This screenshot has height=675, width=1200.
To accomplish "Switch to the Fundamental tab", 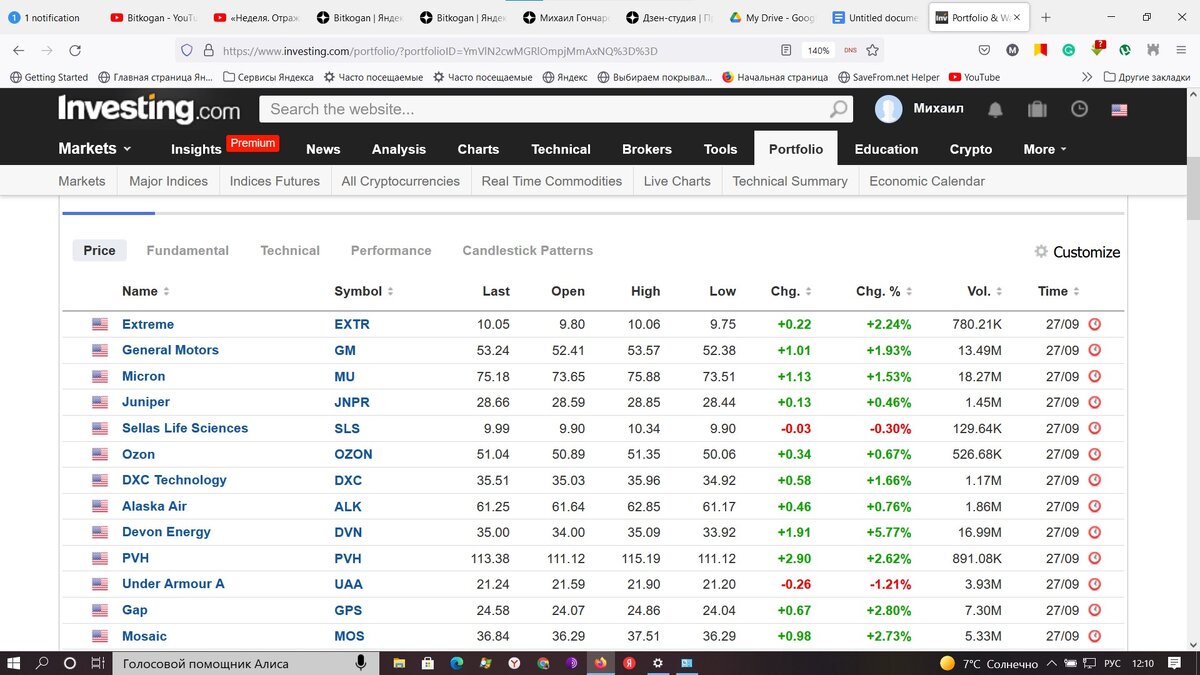I will pyautogui.click(x=187, y=250).
